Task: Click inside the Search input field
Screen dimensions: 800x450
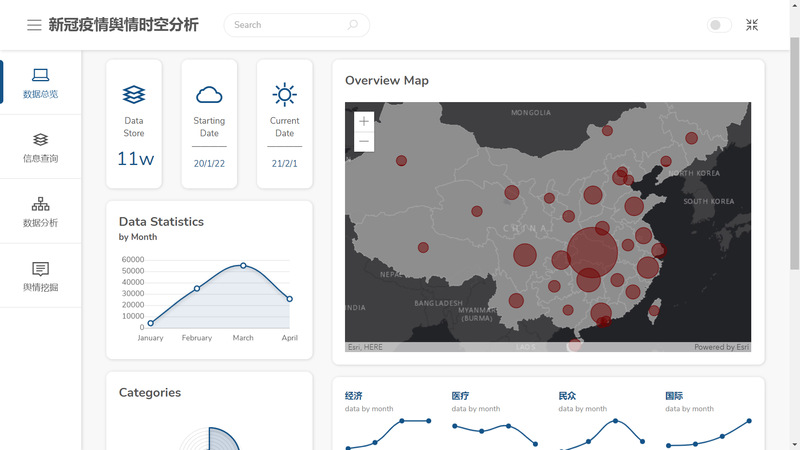Action: point(285,25)
